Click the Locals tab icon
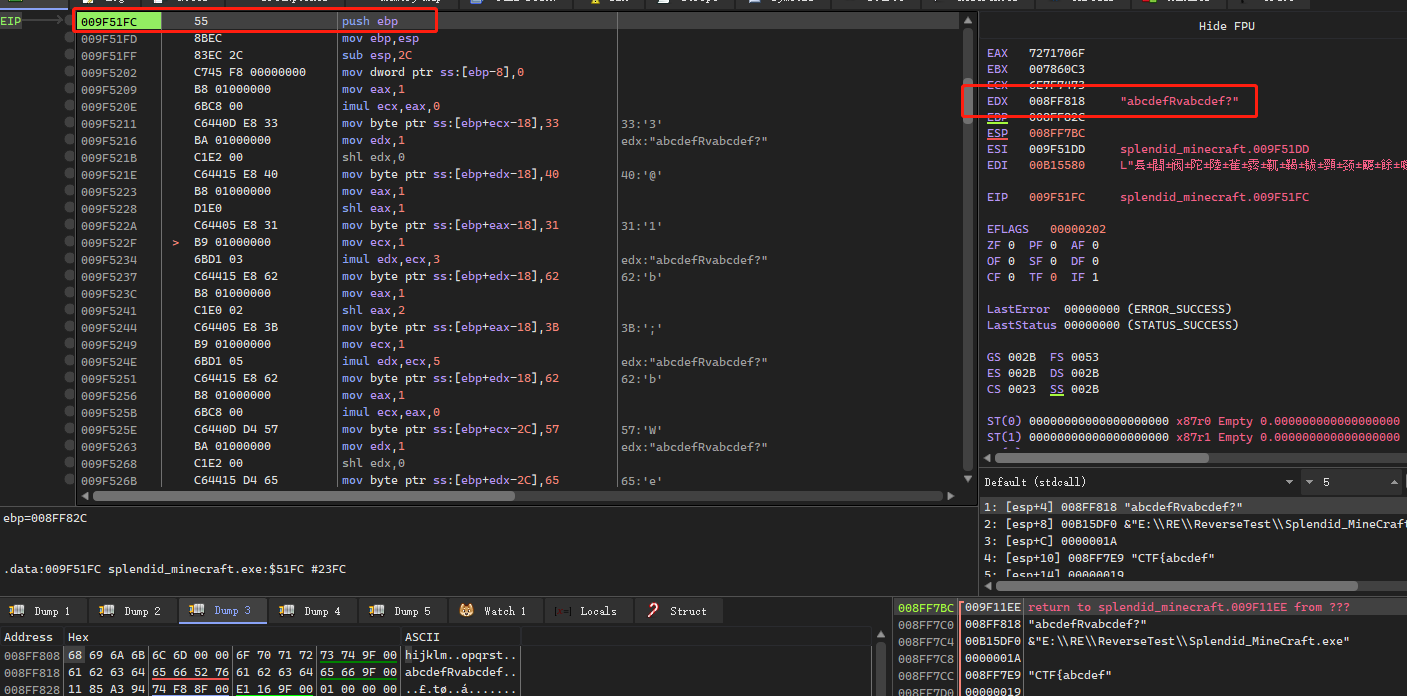1407x696 pixels. (x=563, y=611)
